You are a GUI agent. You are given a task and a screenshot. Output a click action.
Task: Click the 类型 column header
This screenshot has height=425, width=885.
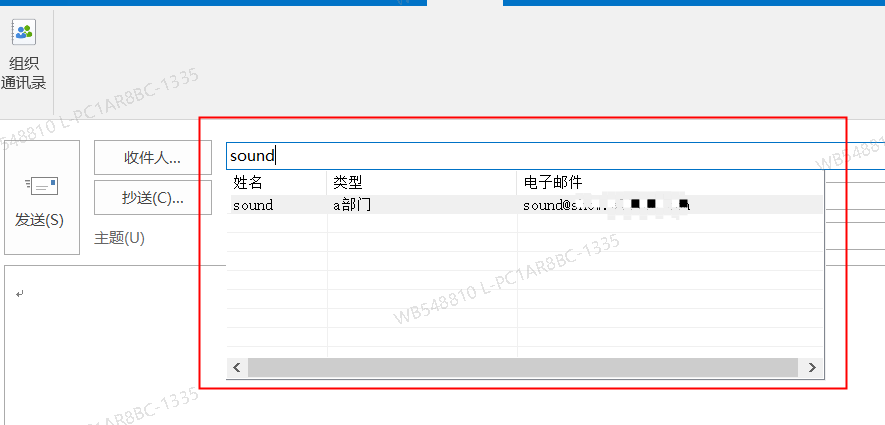[x=347, y=182]
